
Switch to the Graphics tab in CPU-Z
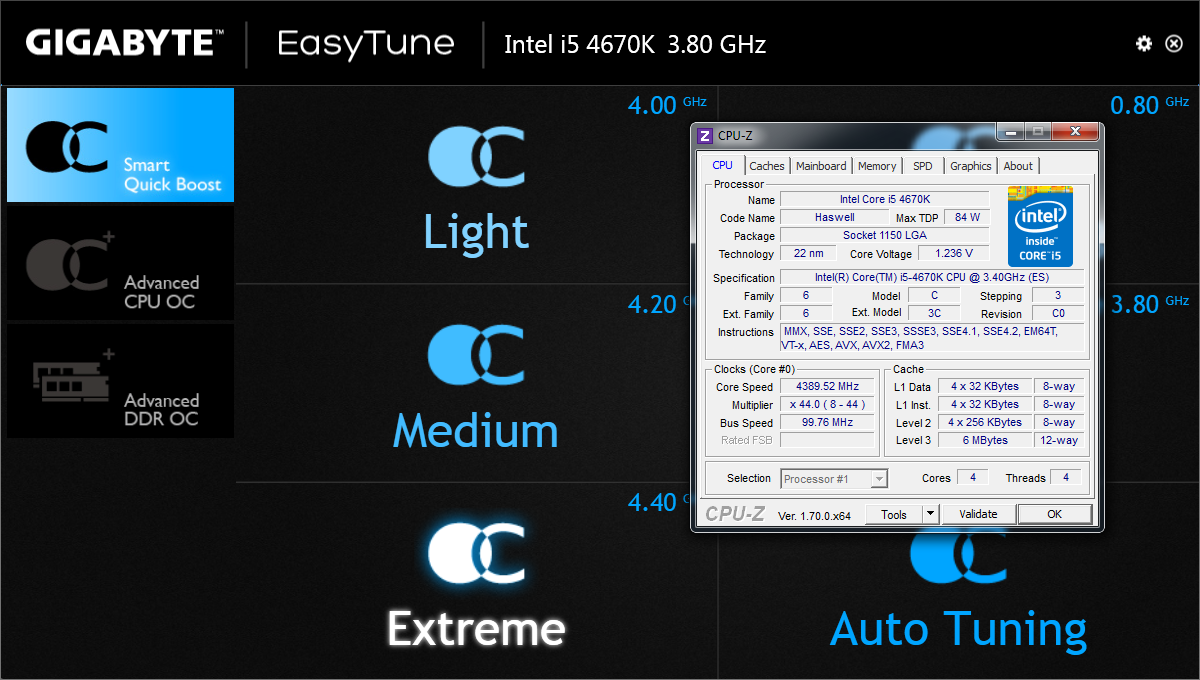[971, 166]
